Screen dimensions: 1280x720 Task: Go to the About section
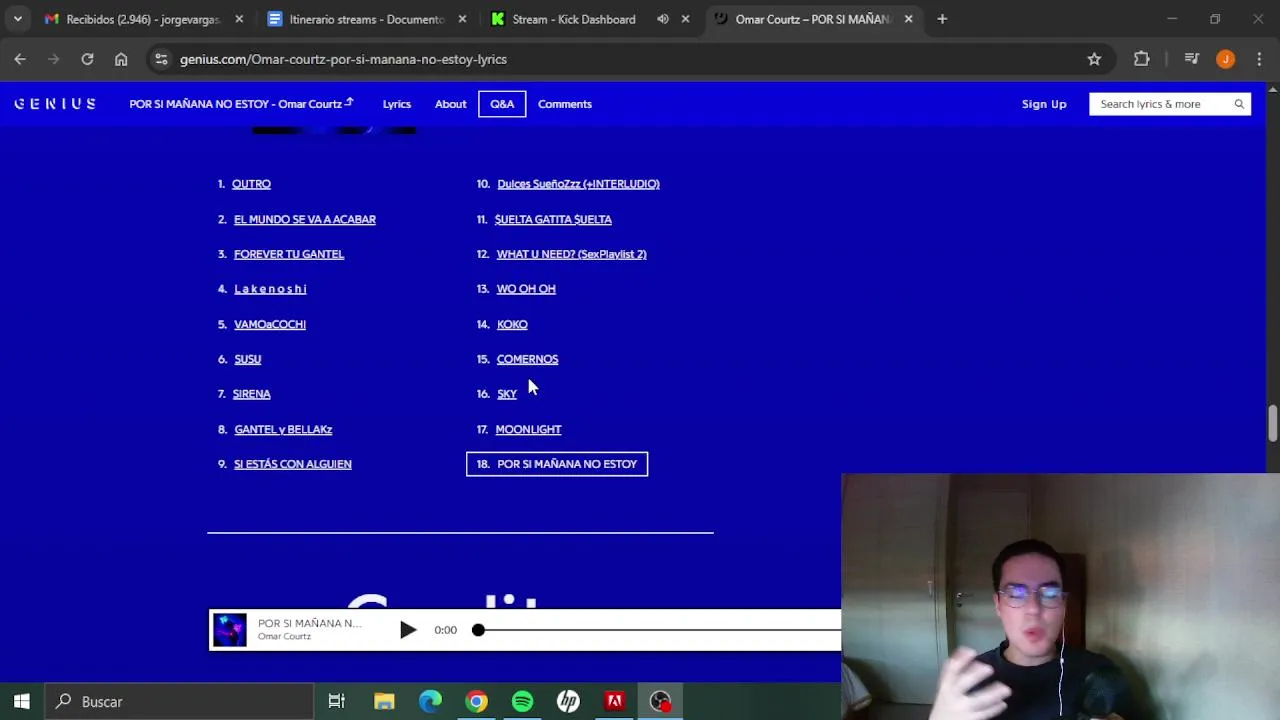coord(450,104)
